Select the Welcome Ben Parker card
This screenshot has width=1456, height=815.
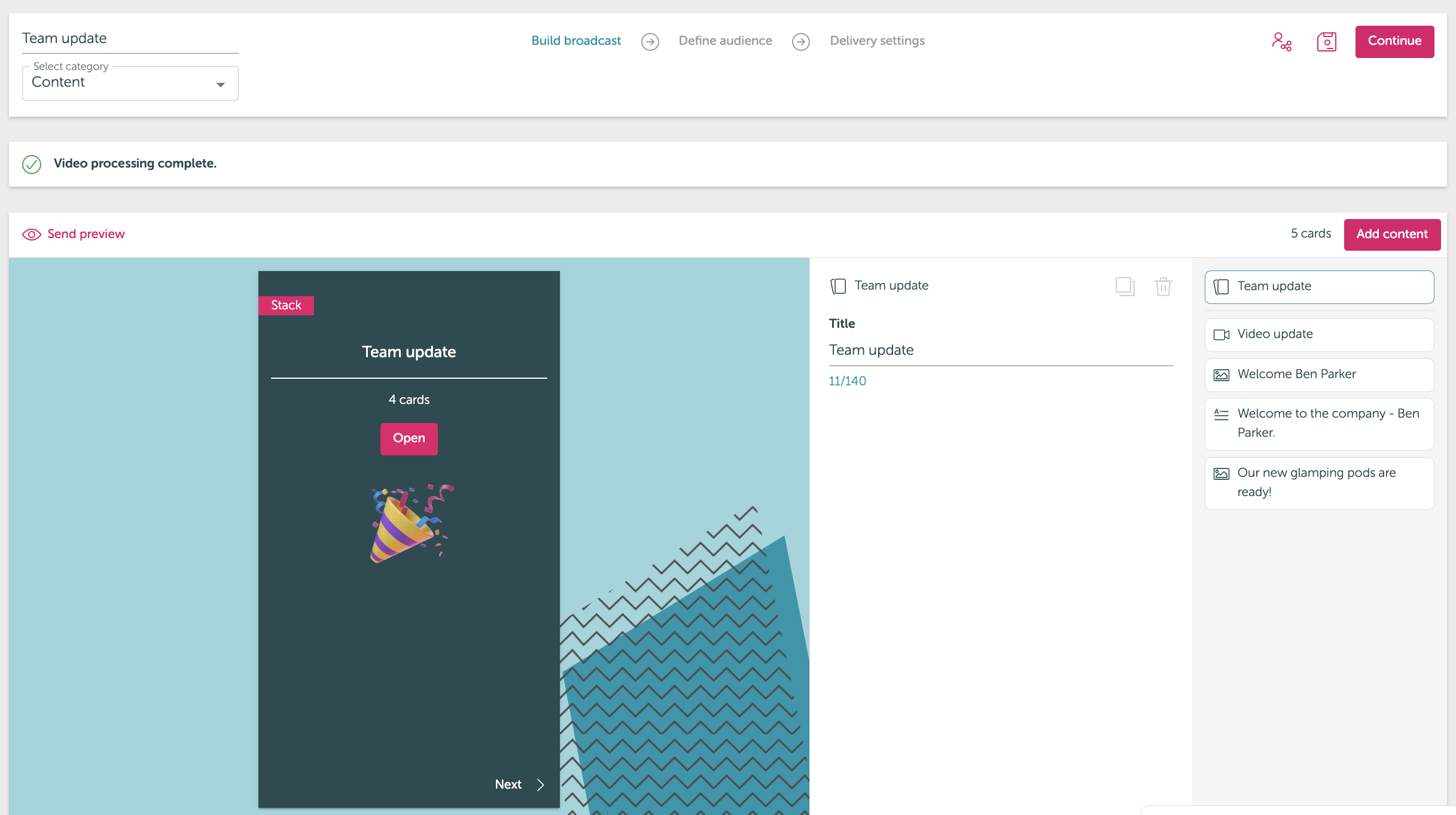coord(1319,375)
